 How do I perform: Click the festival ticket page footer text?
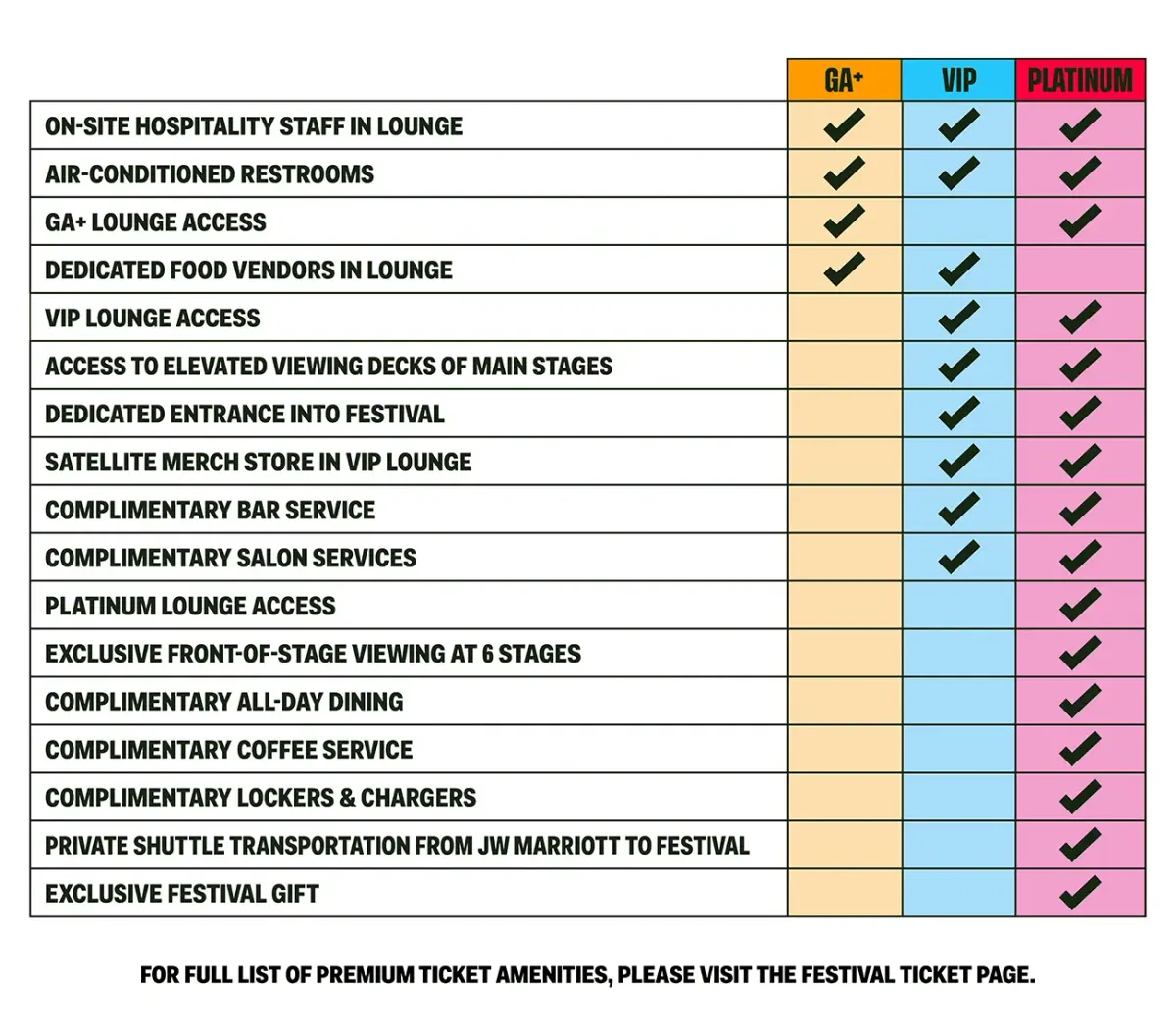[x=588, y=975]
